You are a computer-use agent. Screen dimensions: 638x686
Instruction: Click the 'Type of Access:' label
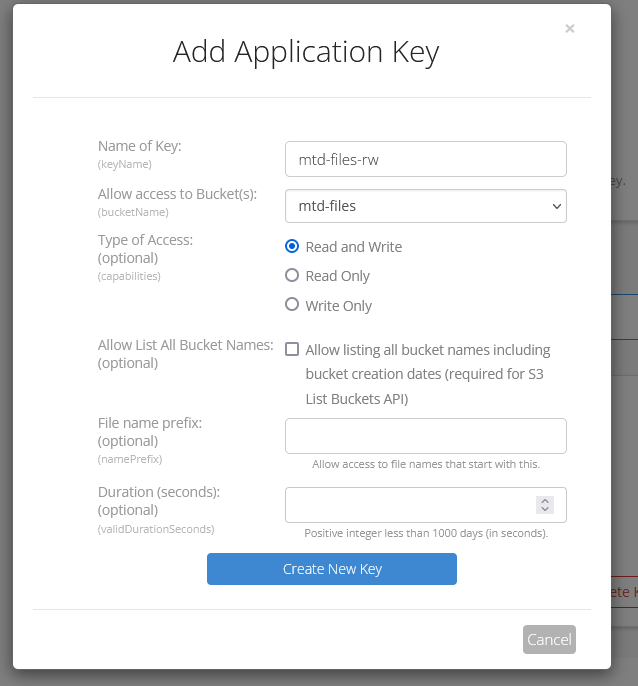(x=145, y=240)
